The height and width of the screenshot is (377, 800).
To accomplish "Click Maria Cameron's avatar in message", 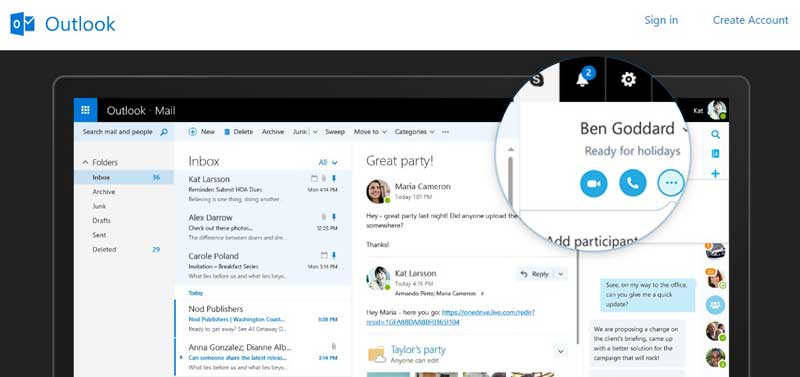I will point(378,191).
